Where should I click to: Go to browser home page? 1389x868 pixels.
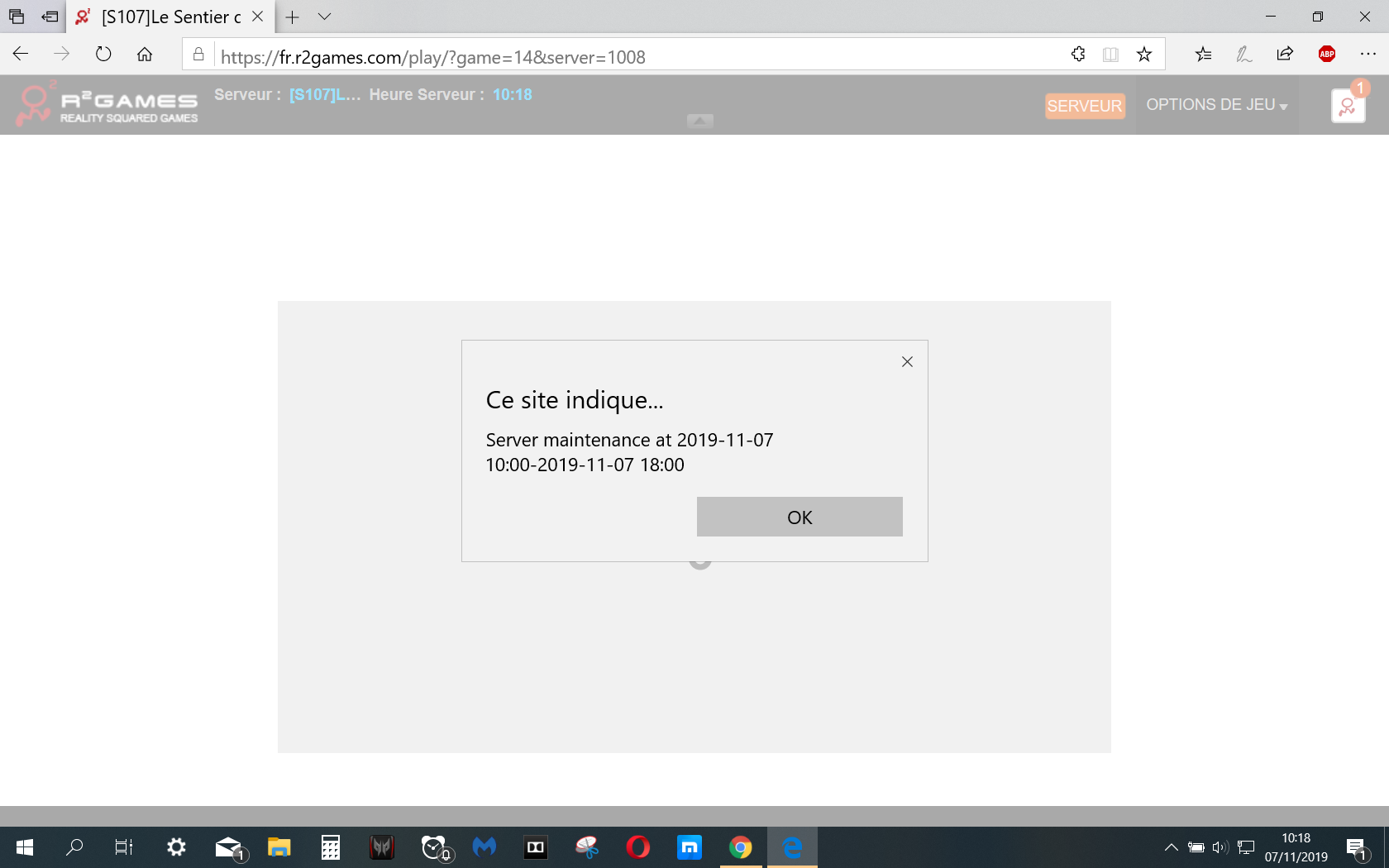(145, 55)
